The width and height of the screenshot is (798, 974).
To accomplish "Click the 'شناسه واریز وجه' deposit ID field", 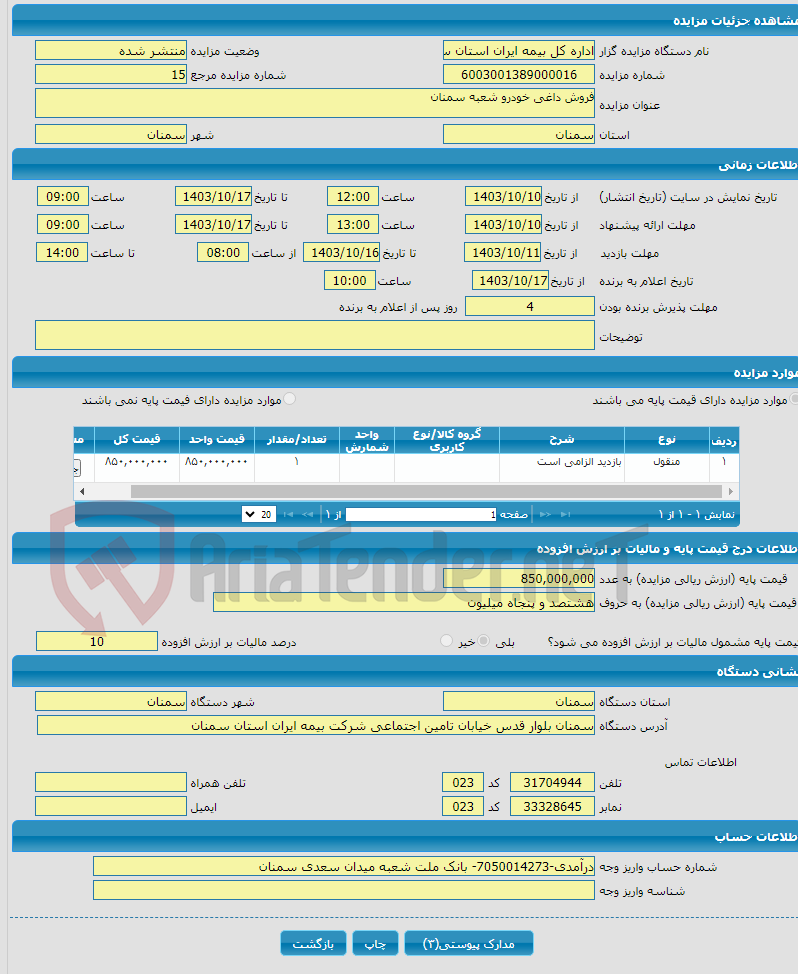I will (x=344, y=890).
